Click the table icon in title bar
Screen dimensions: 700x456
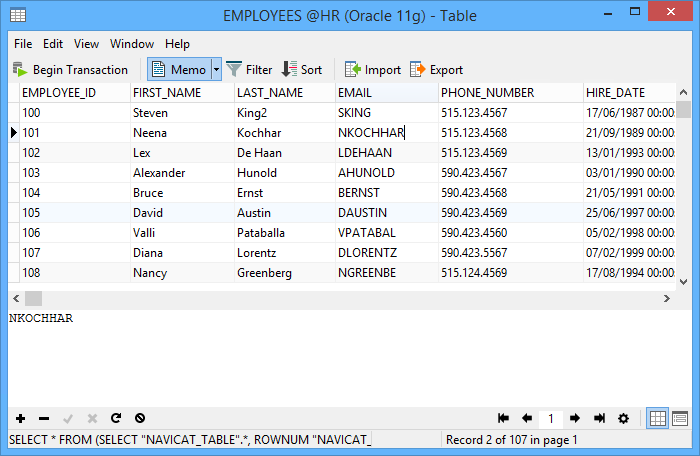18,15
